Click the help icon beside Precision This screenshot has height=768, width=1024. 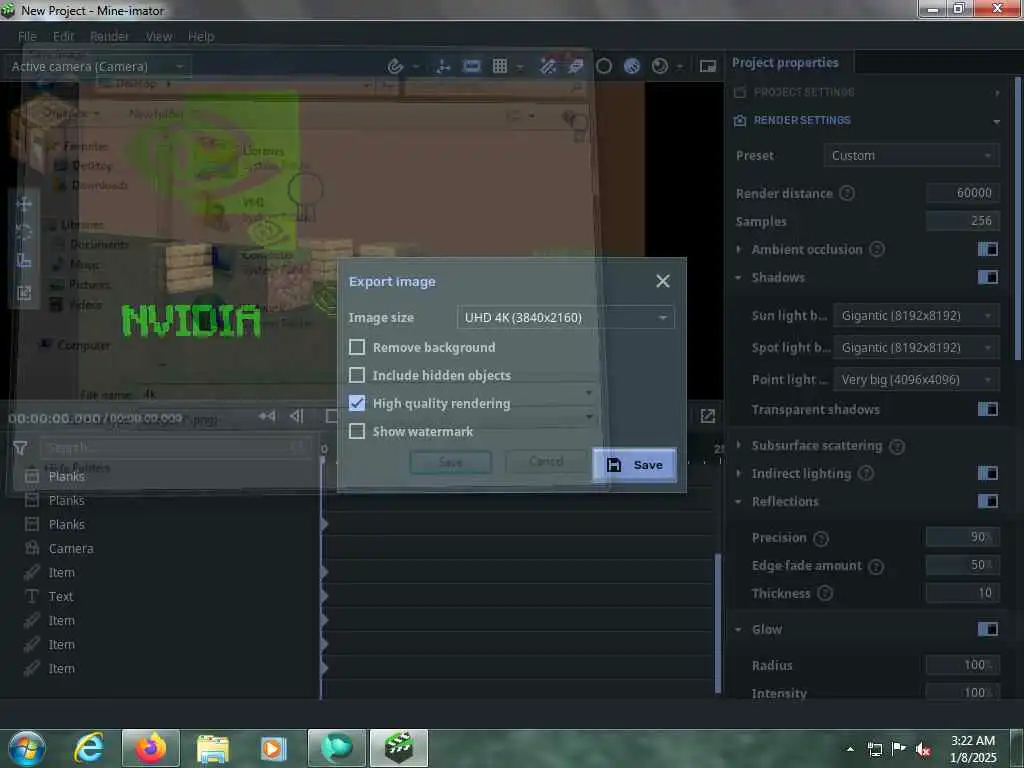(x=821, y=538)
